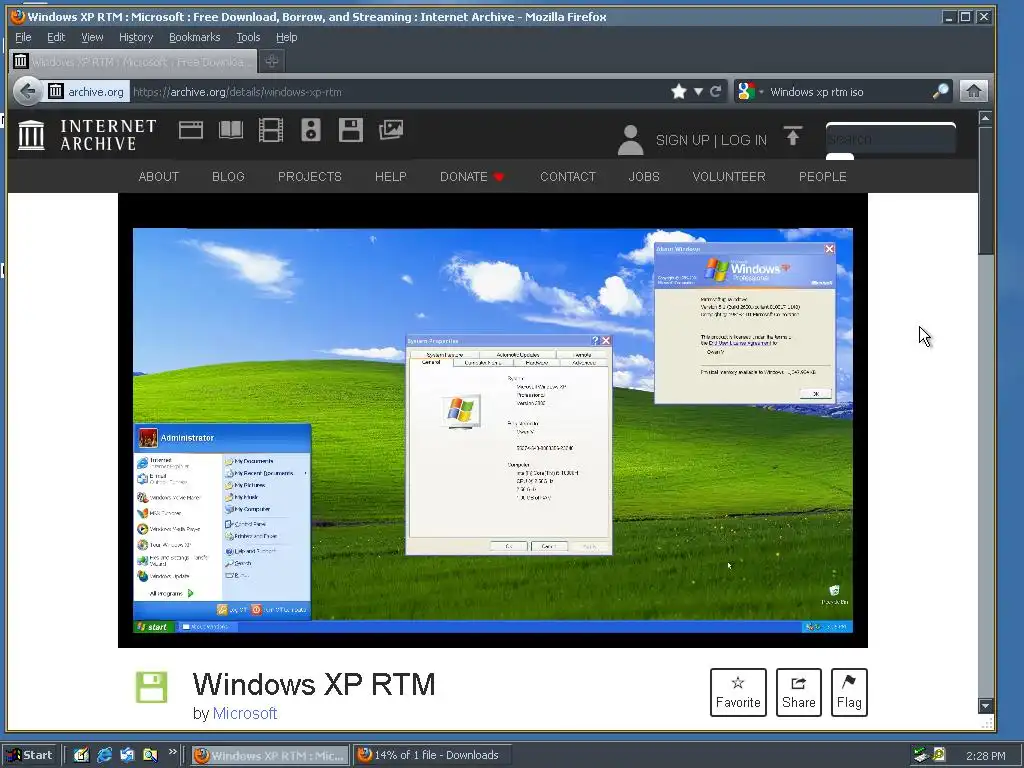Open the File menu
1024x768 pixels.
click(x=23, y=37)
